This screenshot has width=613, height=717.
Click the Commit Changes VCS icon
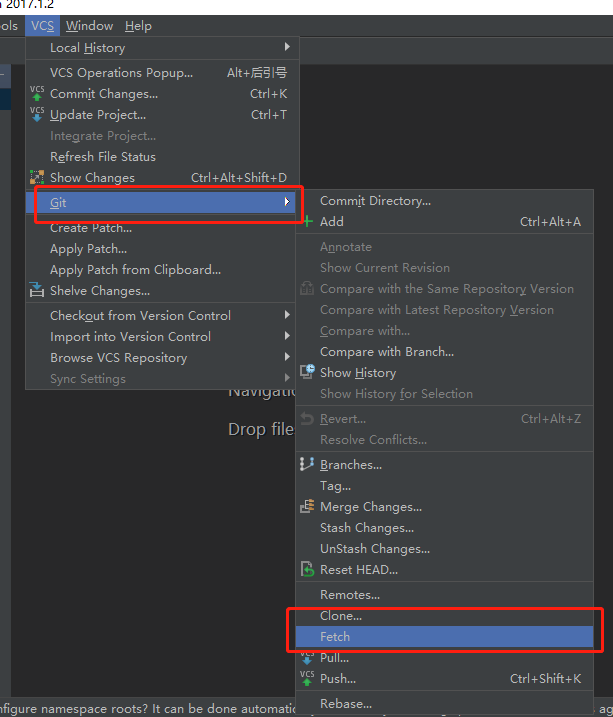tap(37, 93)
